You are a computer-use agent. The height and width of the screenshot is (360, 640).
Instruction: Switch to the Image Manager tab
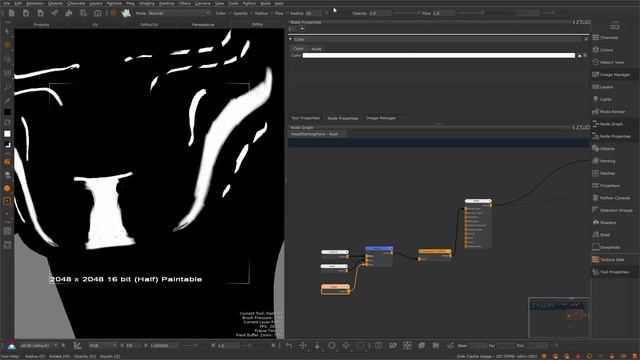381,118
